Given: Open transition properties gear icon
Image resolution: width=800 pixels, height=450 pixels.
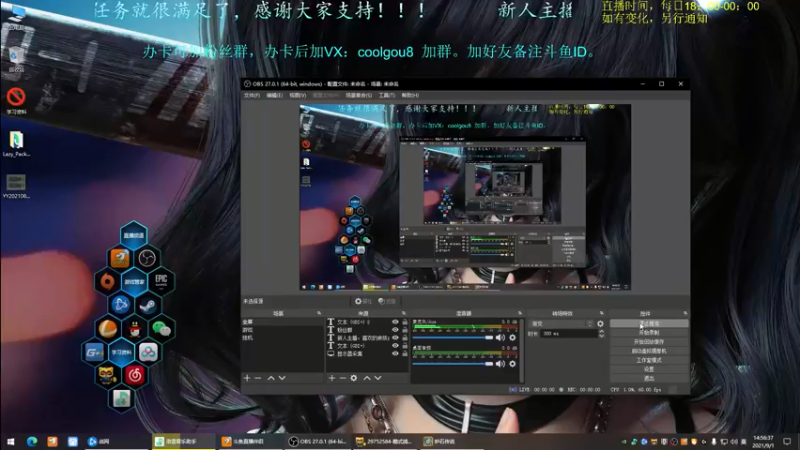Looking at the screenshot, I should (600, 323).
